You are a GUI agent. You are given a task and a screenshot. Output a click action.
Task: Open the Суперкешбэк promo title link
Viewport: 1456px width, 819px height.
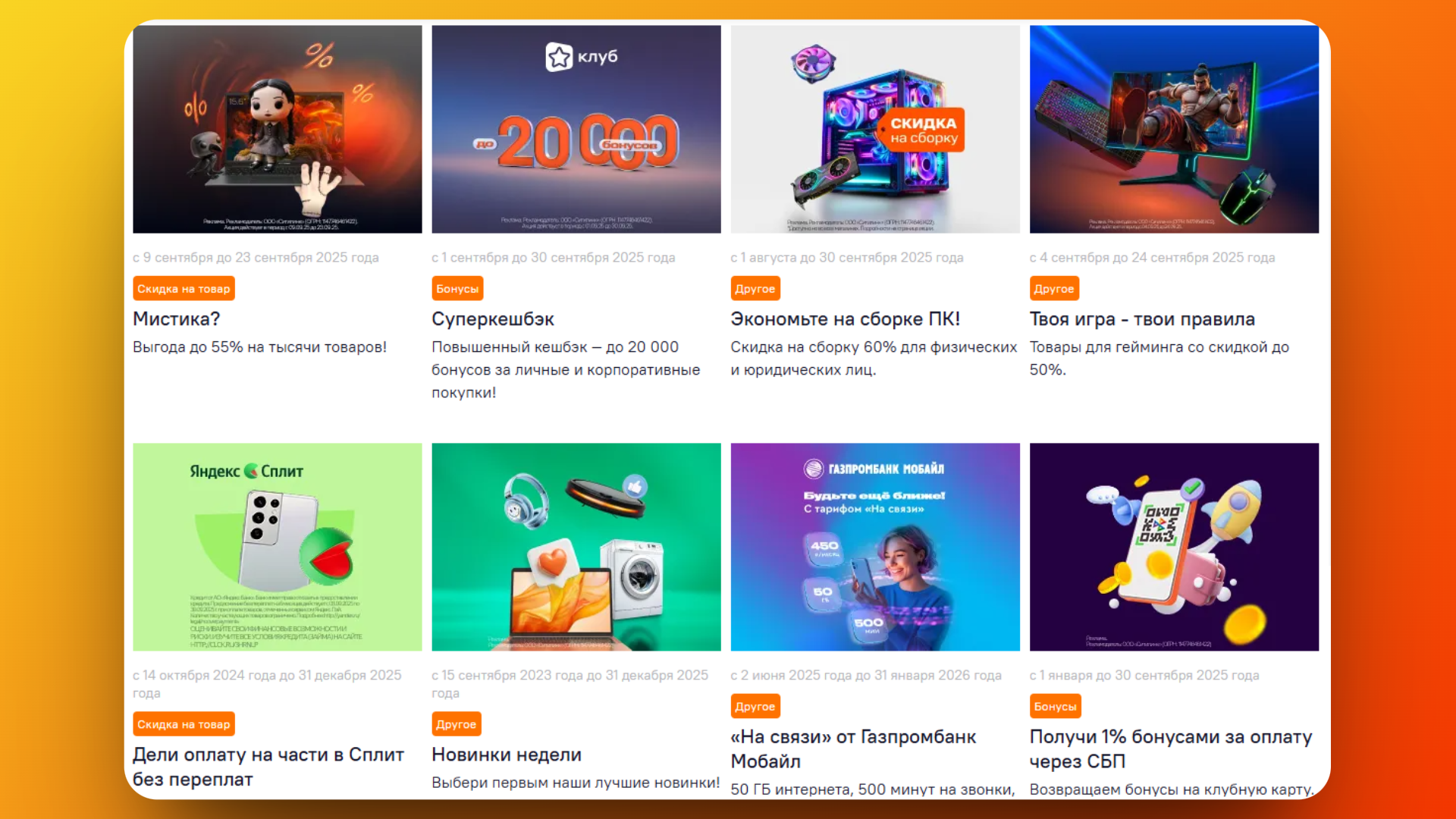(x=493, y=319)
